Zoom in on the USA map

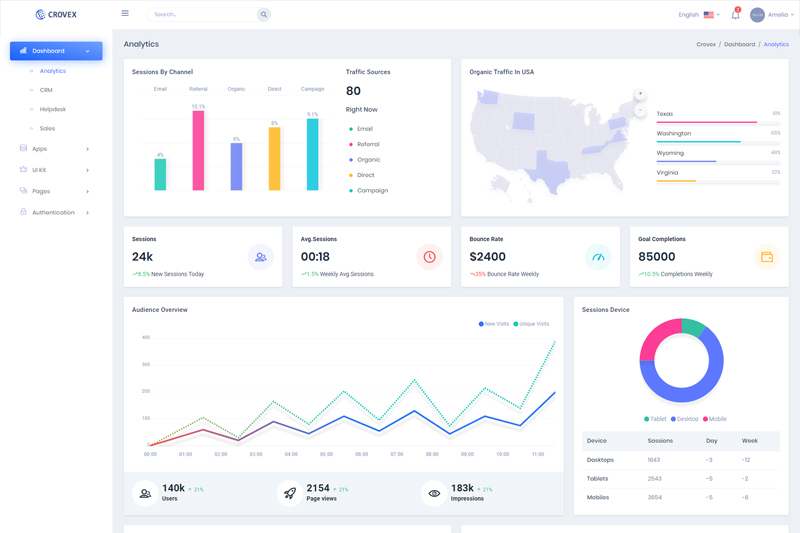point(640,94)
